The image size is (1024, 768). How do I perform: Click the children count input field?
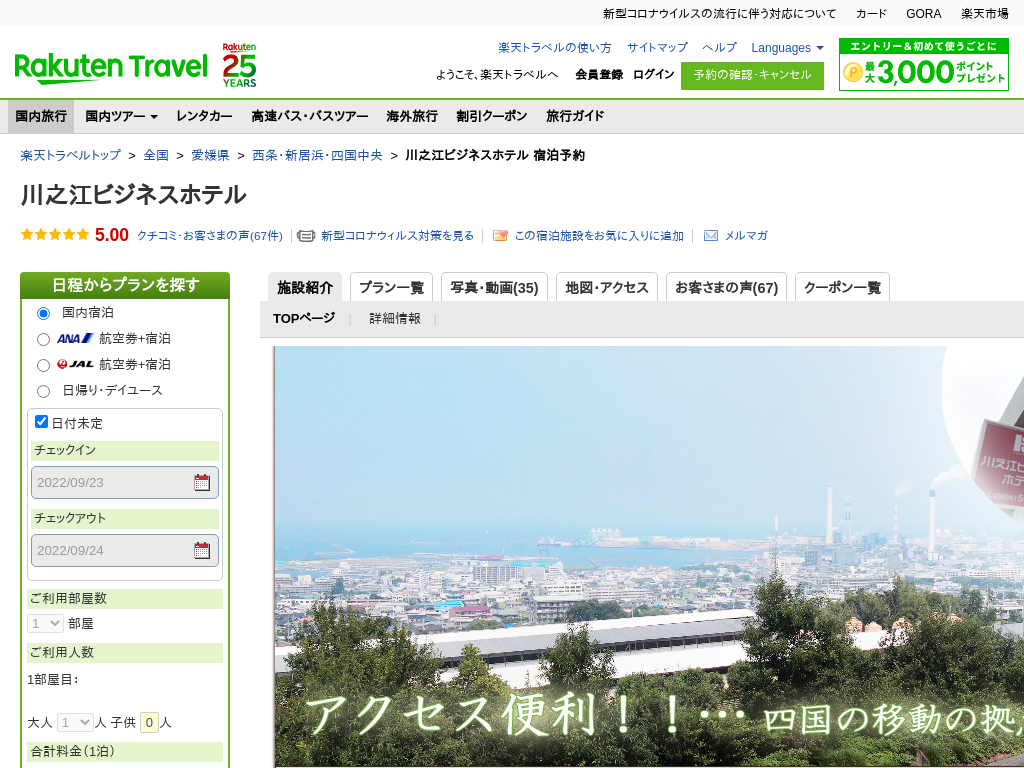pos(149,722)
